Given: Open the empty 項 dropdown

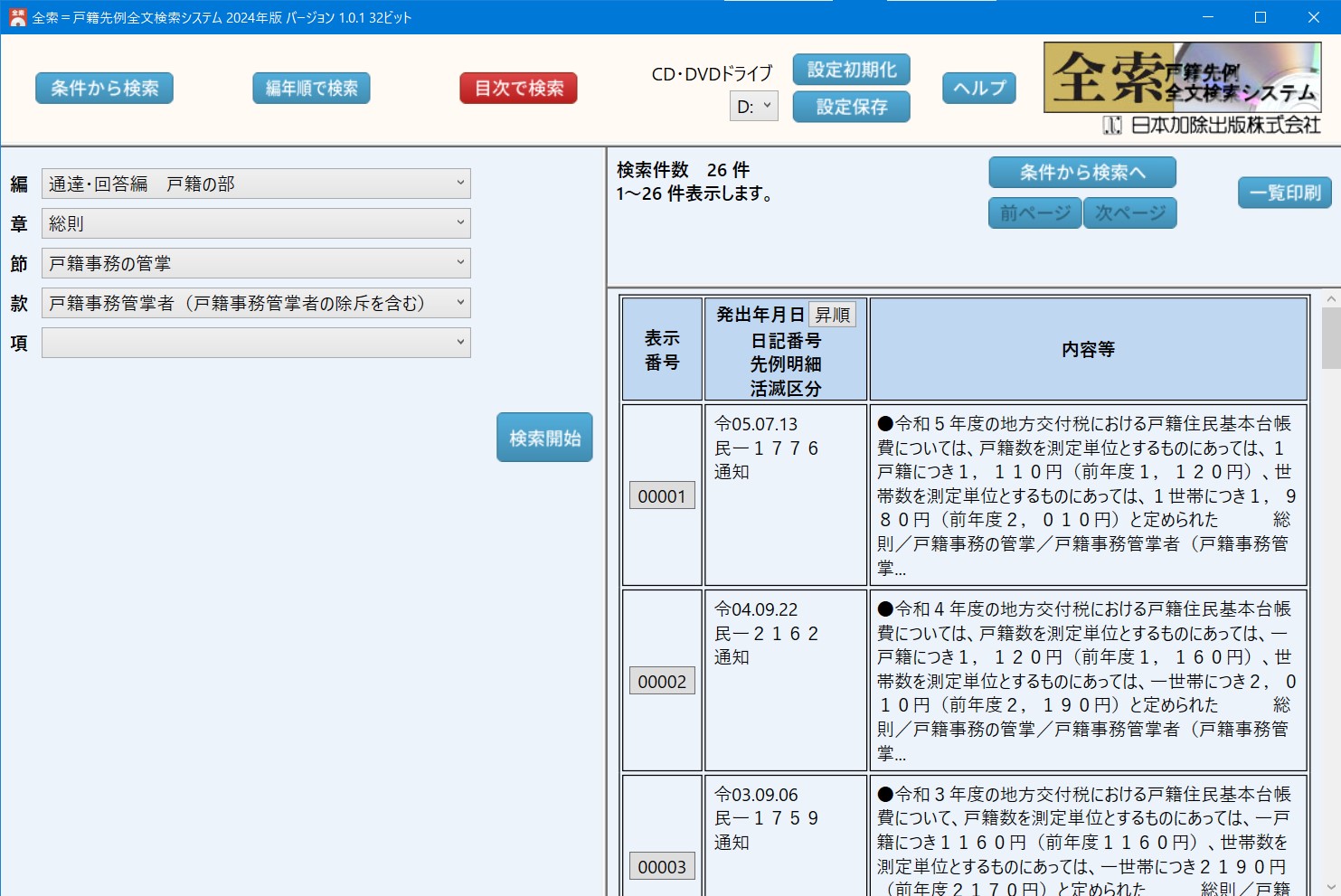Looking at the screenshot, I should 256,343.
